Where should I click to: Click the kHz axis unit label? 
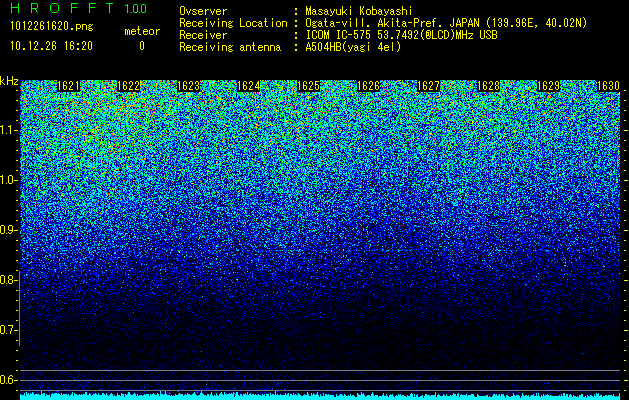[x=9, y=81]
